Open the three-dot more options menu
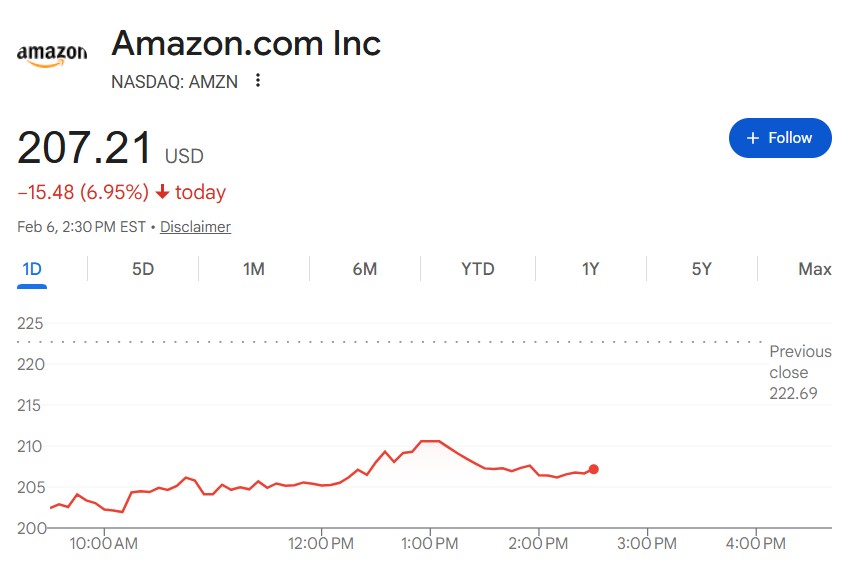Screen dimensions: 849x579 pyautogui.click(x=258, y=81)
